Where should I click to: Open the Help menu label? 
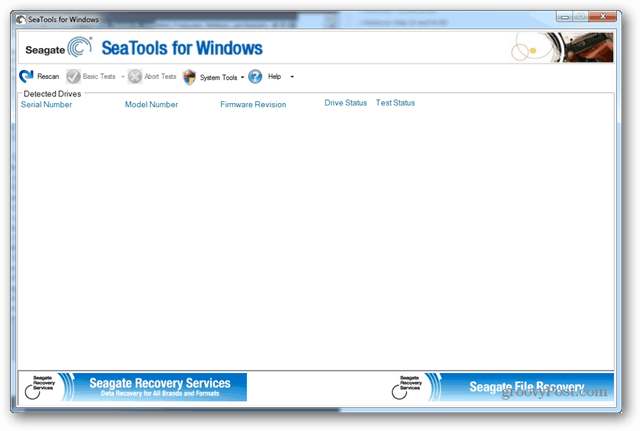coord(274,76)
